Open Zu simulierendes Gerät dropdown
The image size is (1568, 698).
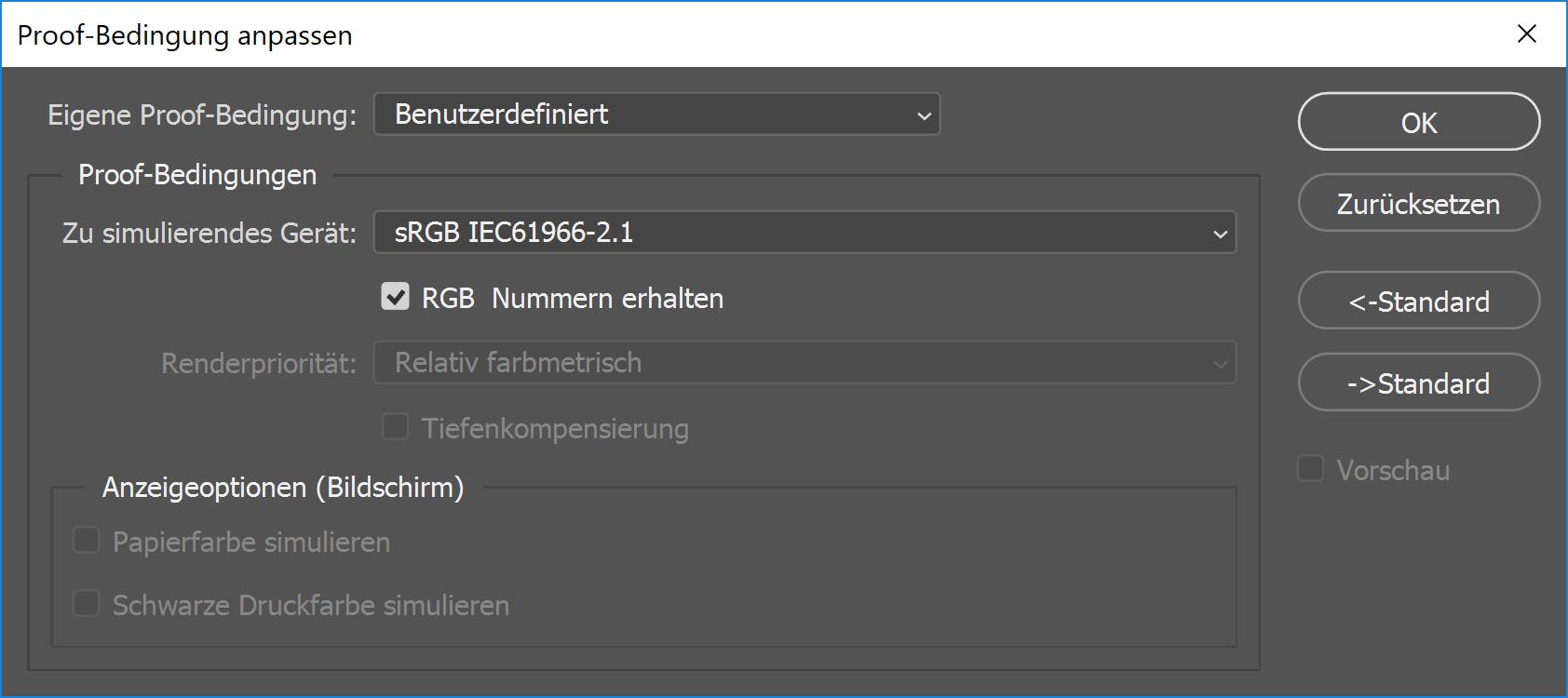coord(804,233)
